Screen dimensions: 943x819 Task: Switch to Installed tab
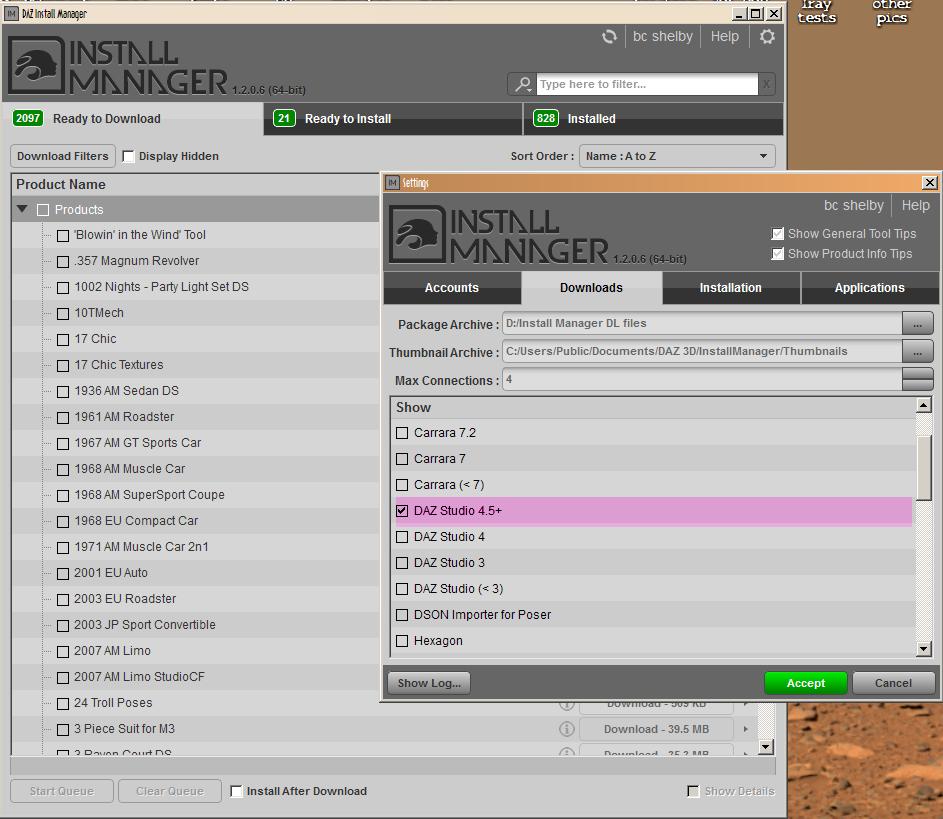(653, 118)
